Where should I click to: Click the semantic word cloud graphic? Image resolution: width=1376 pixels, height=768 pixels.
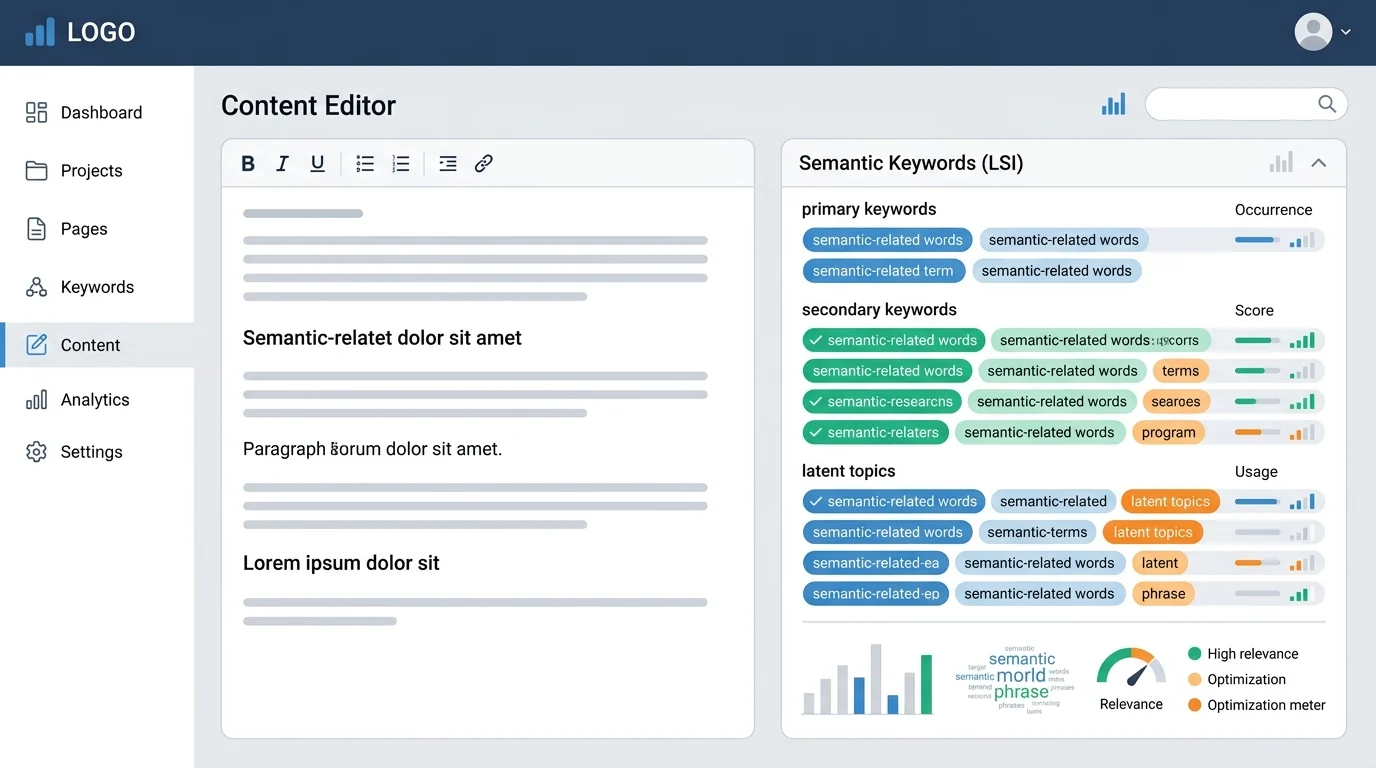(1014, 678)
